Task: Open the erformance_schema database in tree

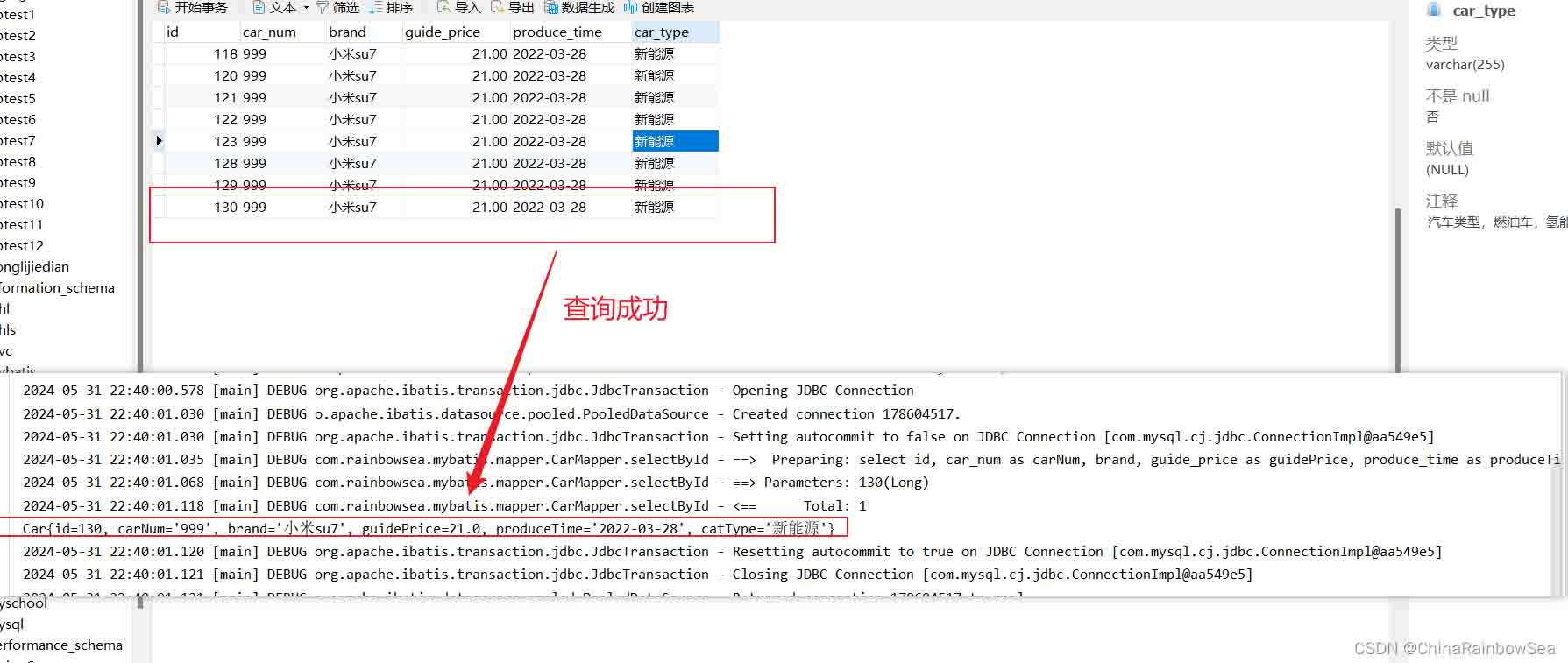Action: point(61,645)
